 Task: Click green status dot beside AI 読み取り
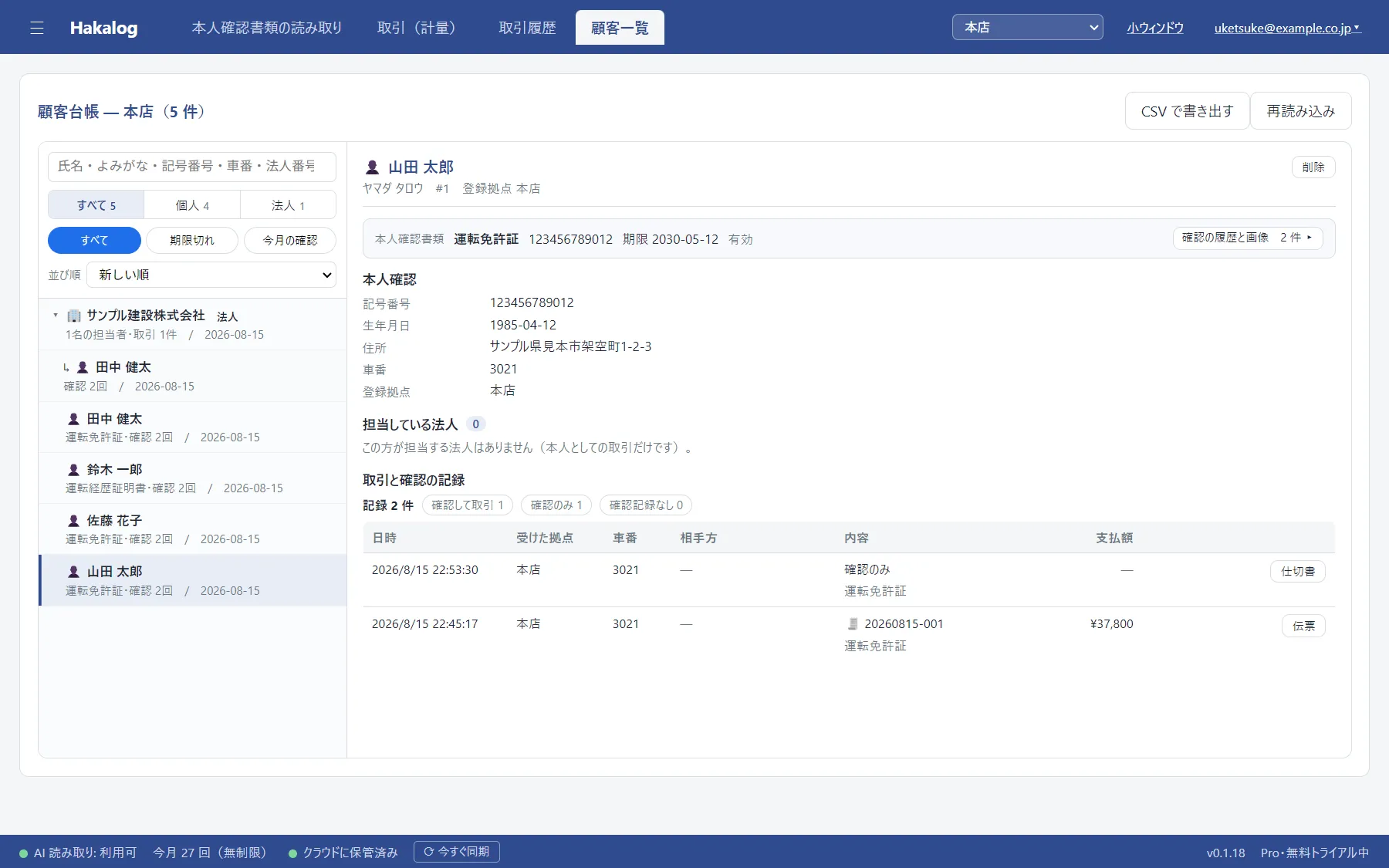coord(24,853)
